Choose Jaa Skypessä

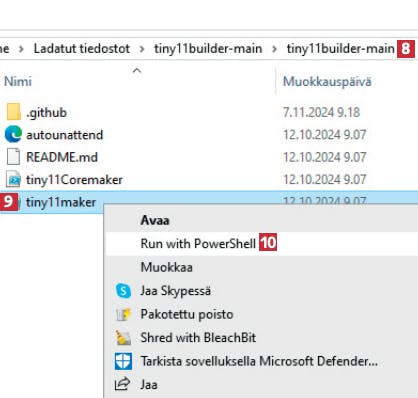(176, 291)
